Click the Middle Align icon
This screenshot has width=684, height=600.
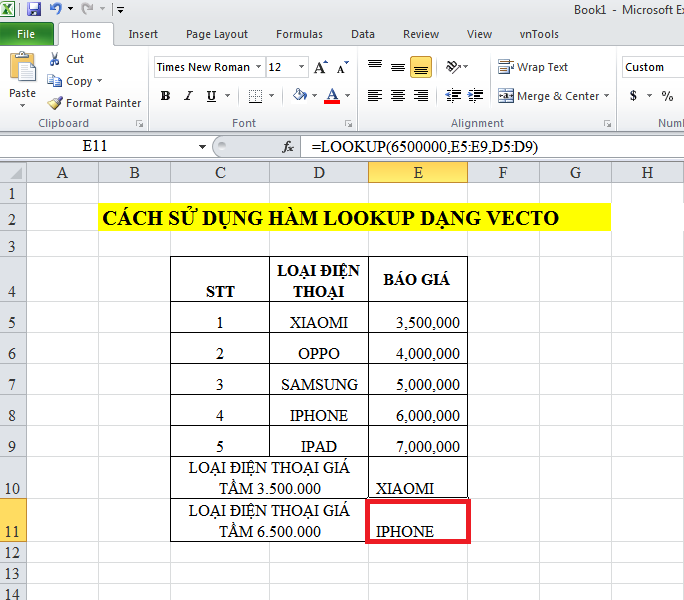point(397,67)
